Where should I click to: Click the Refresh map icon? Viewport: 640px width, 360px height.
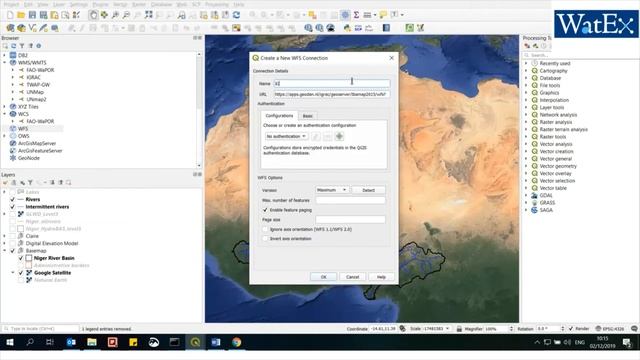click(236, 15)
